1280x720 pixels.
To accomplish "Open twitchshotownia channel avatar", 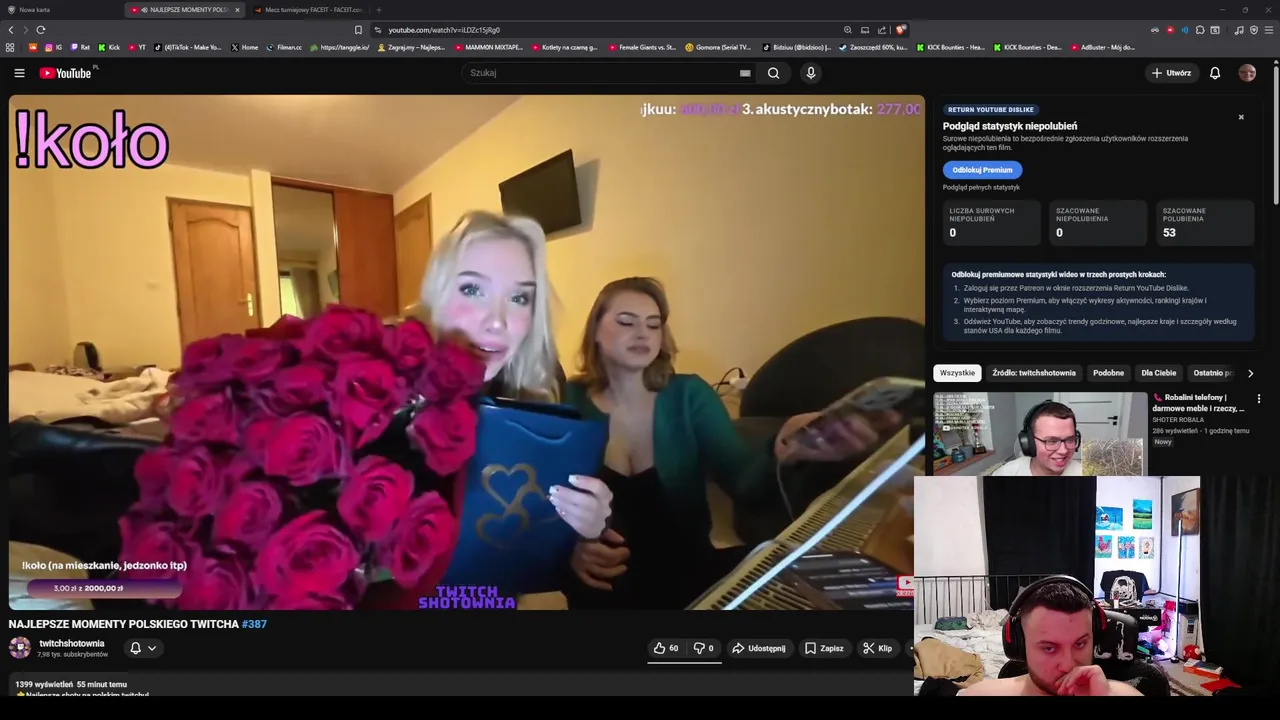I will coord(20,647).
